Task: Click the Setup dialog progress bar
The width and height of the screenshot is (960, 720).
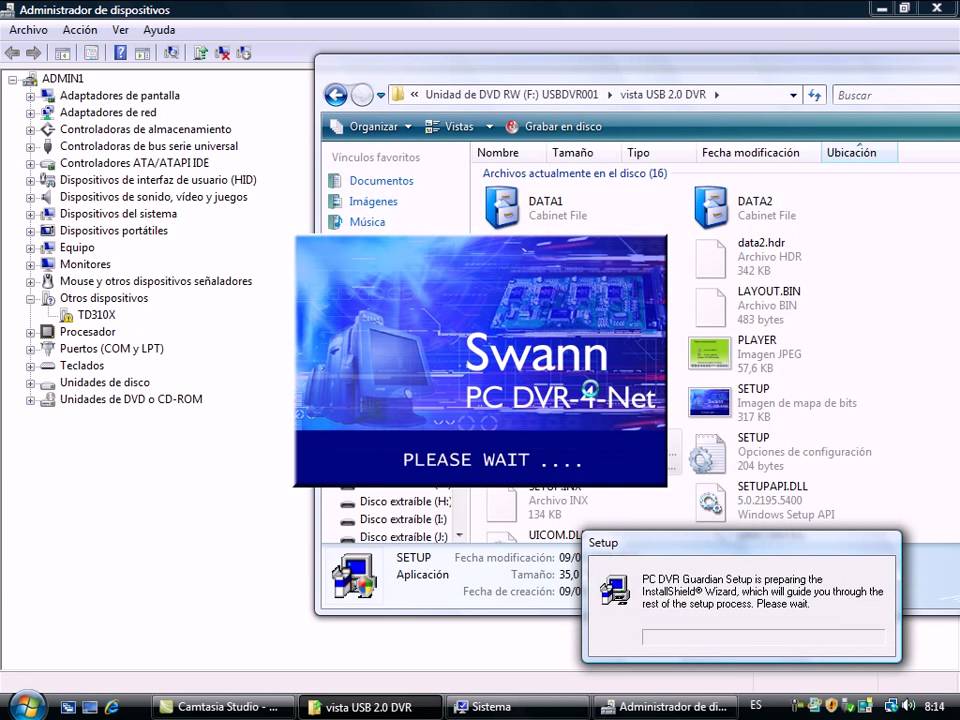Action: click(763, 637)
